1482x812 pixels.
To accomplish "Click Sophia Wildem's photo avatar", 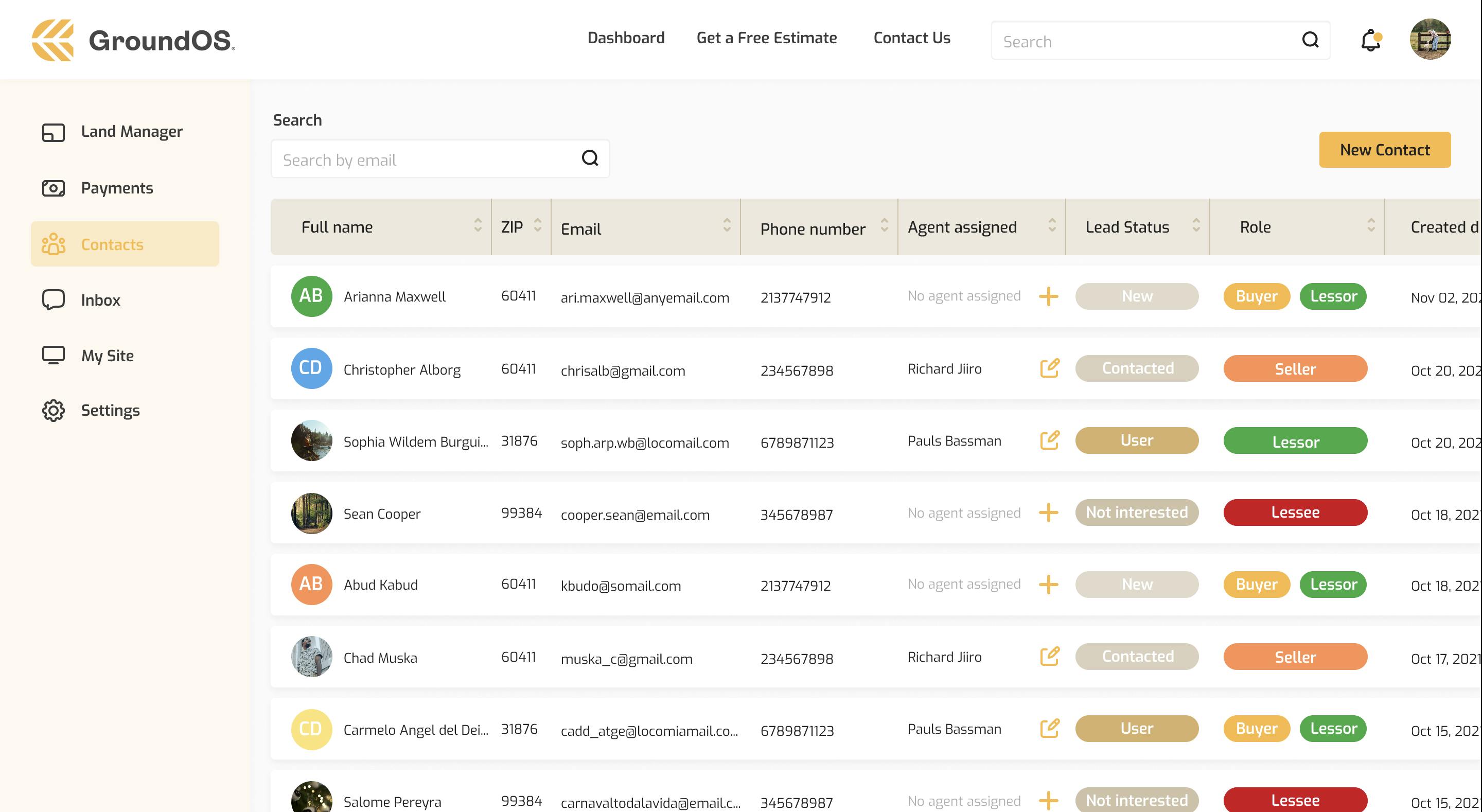I will click(311, 440).
